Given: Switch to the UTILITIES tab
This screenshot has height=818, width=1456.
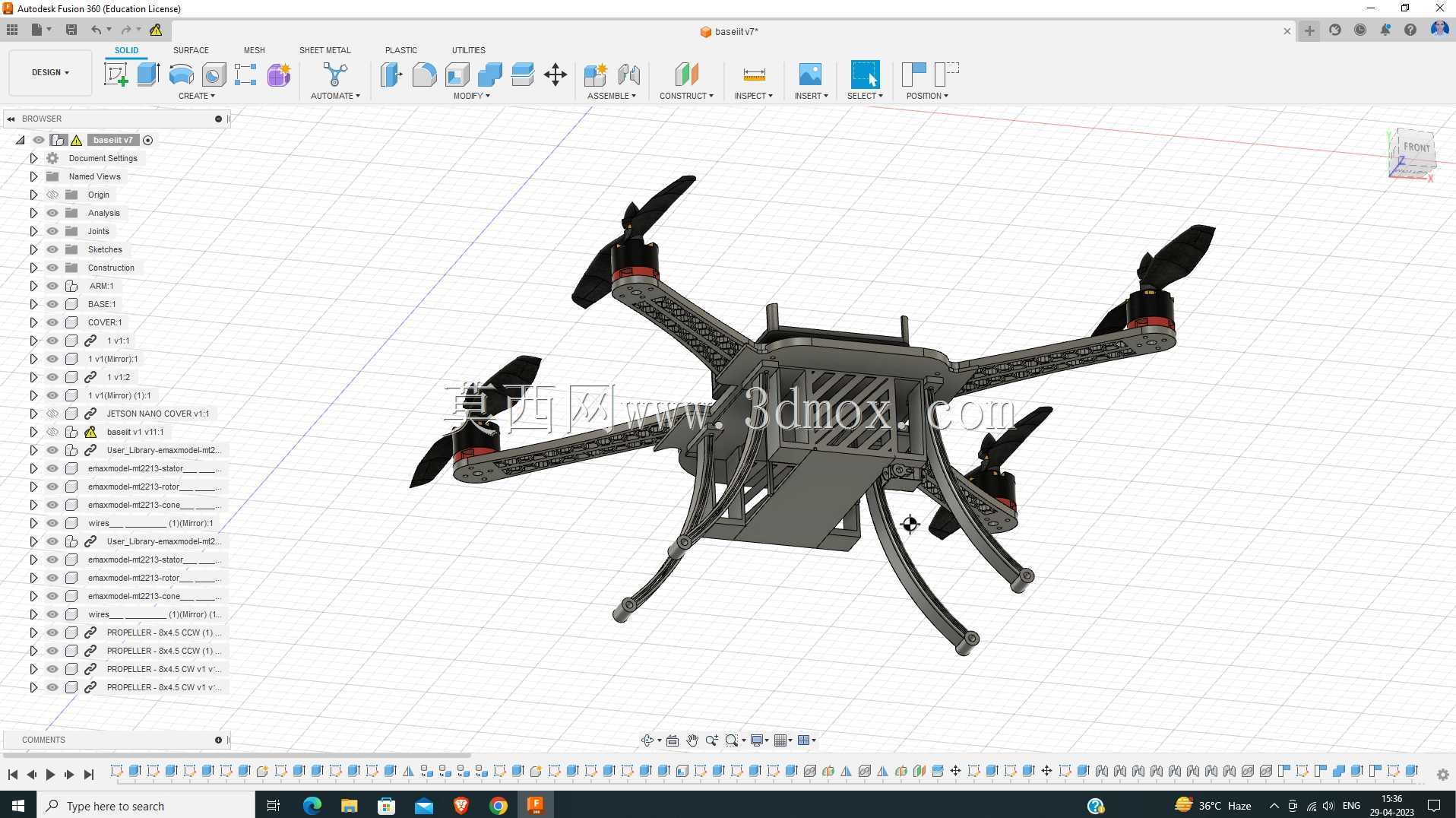Looking at the screenshot, I should [x=469, y=50].
